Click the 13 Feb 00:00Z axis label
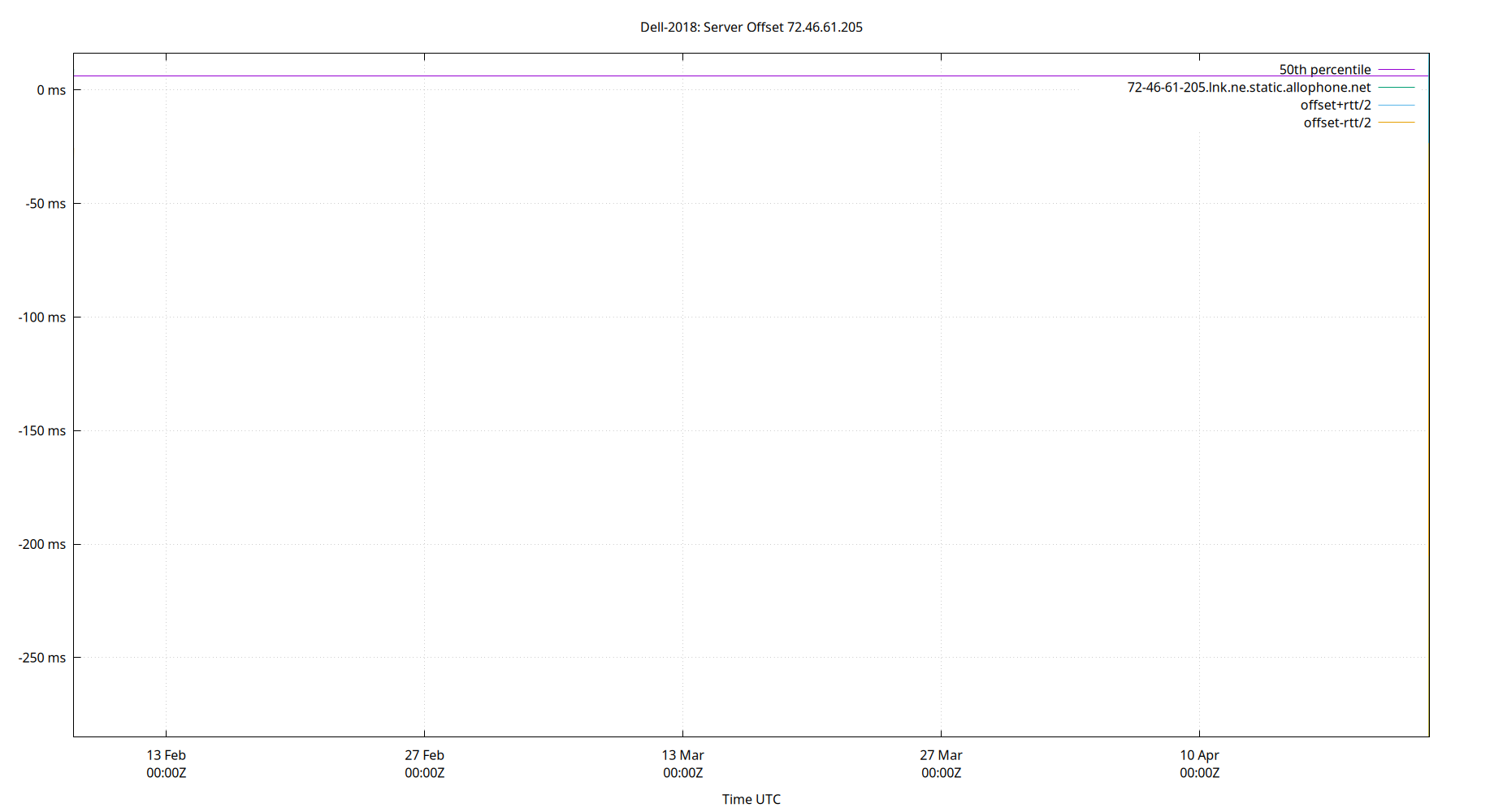The width and height of the screenshot is (1503, 812). coord(167,764)
